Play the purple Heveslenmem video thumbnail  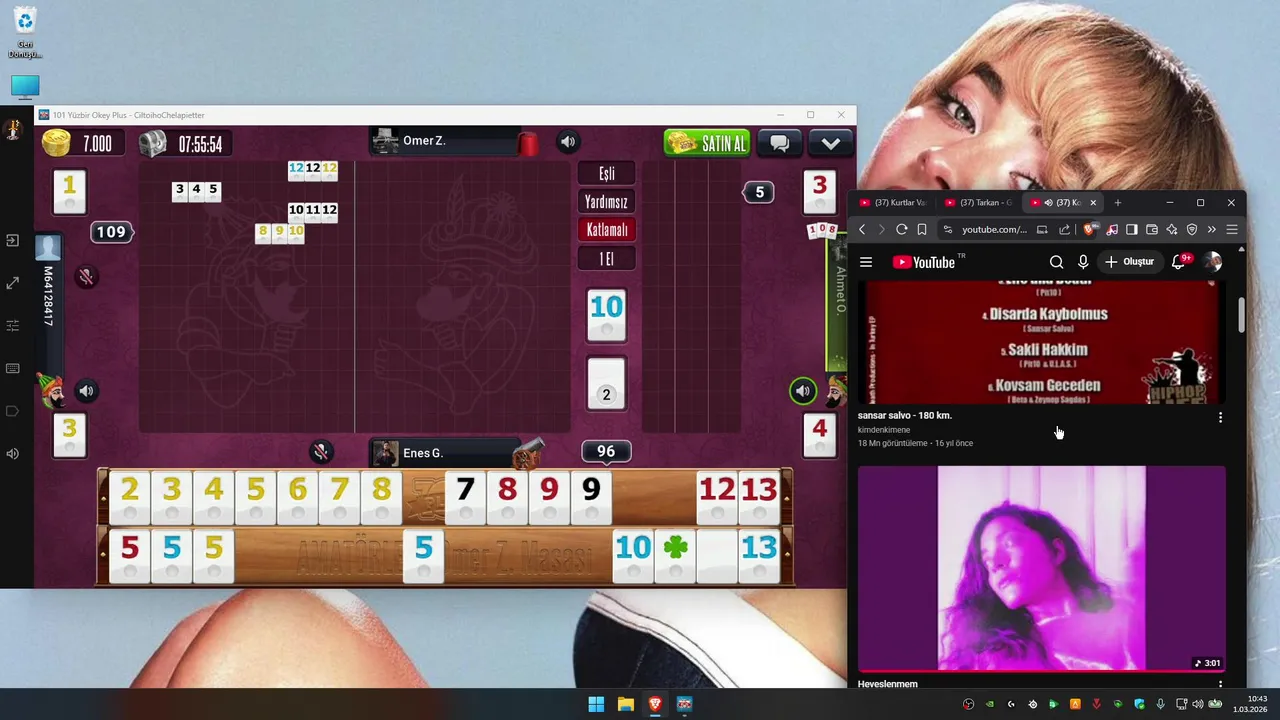pos(1041,568)
